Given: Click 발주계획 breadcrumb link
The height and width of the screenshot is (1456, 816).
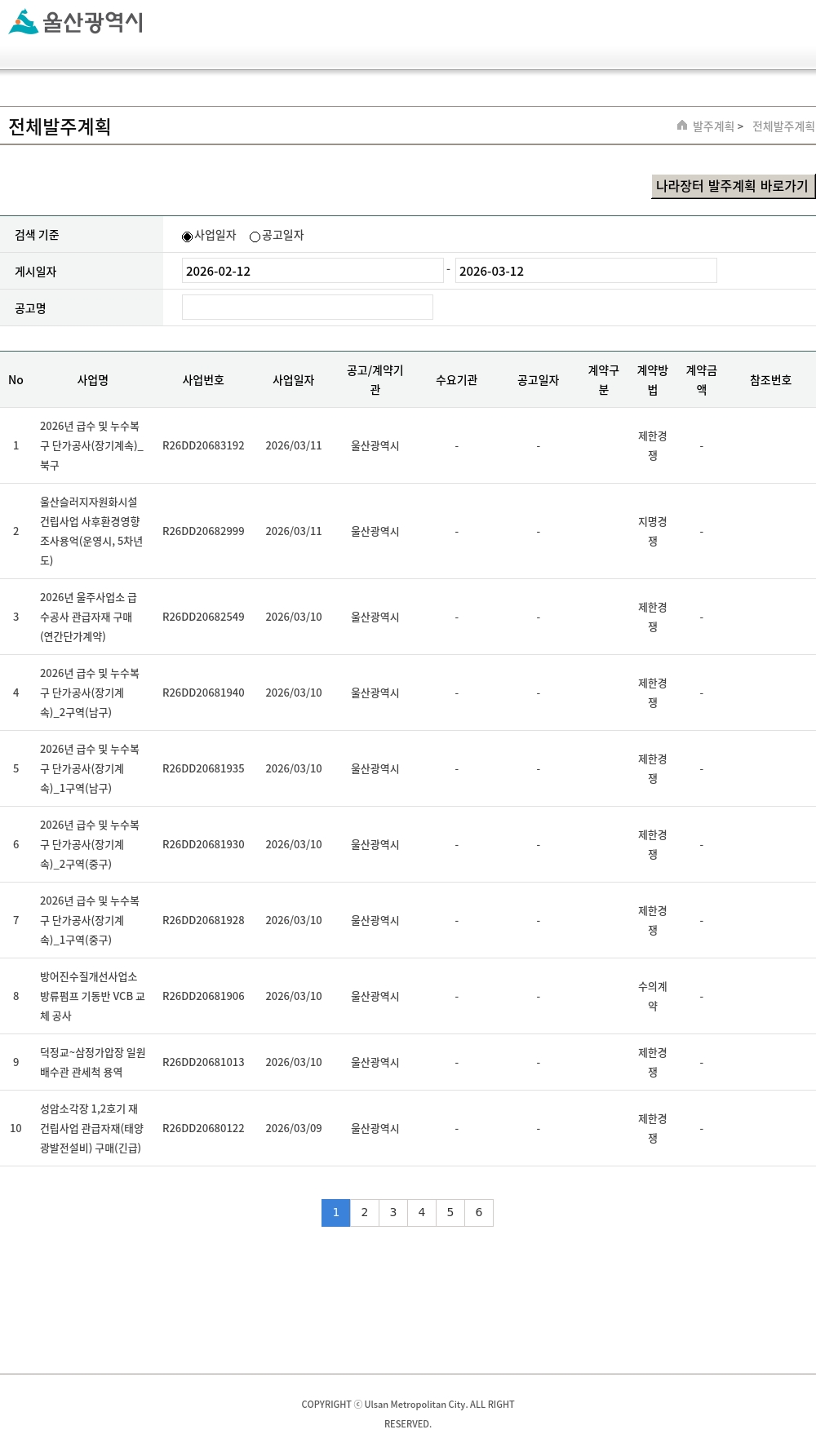Looking at the screenshot, I should 712,126.
